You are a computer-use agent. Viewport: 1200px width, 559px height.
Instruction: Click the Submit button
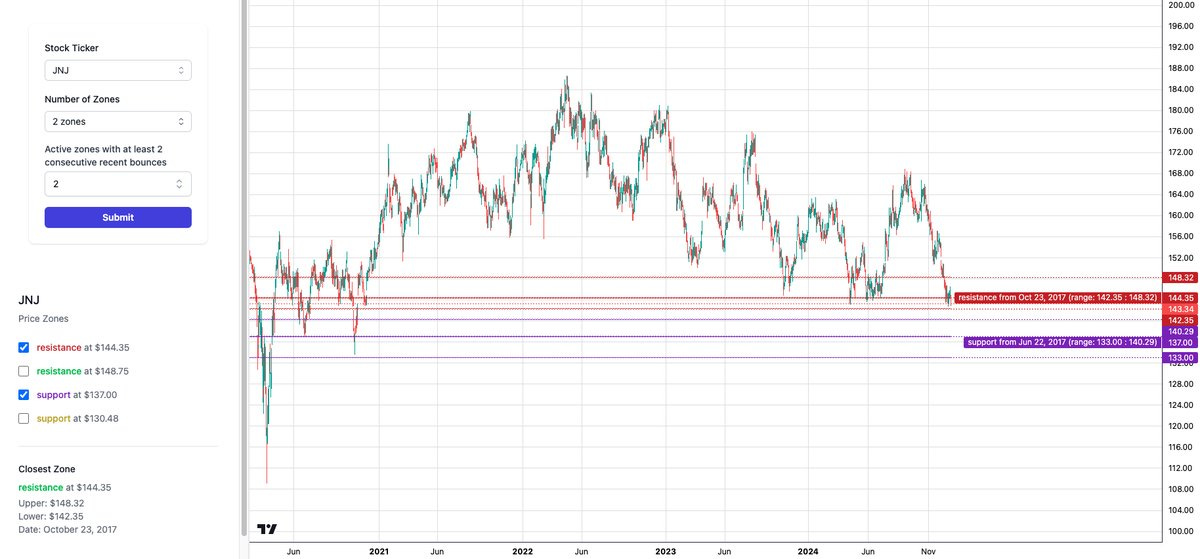coord(118,217)
